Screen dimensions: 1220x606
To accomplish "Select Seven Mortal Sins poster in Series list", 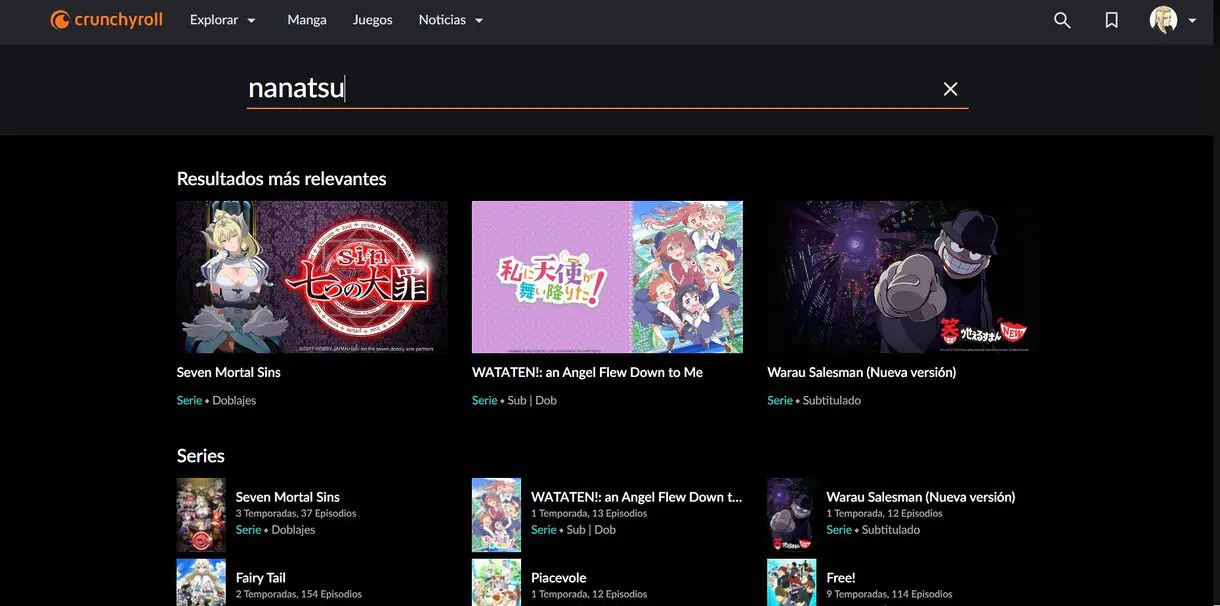I will [x=201, y=515].
